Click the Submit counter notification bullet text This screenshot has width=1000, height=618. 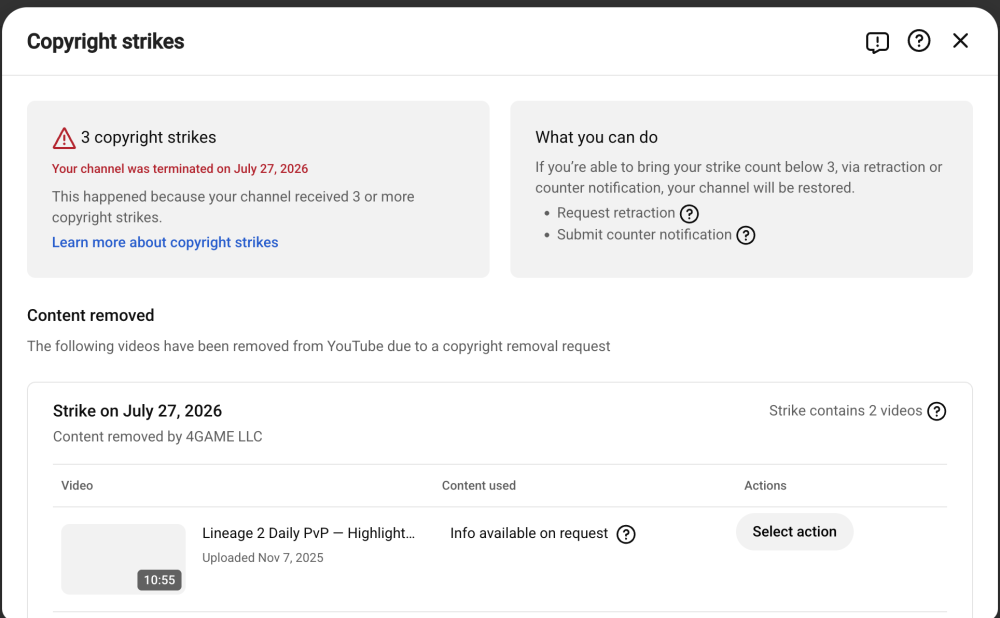pyautogui.click(x=644, y=235)
